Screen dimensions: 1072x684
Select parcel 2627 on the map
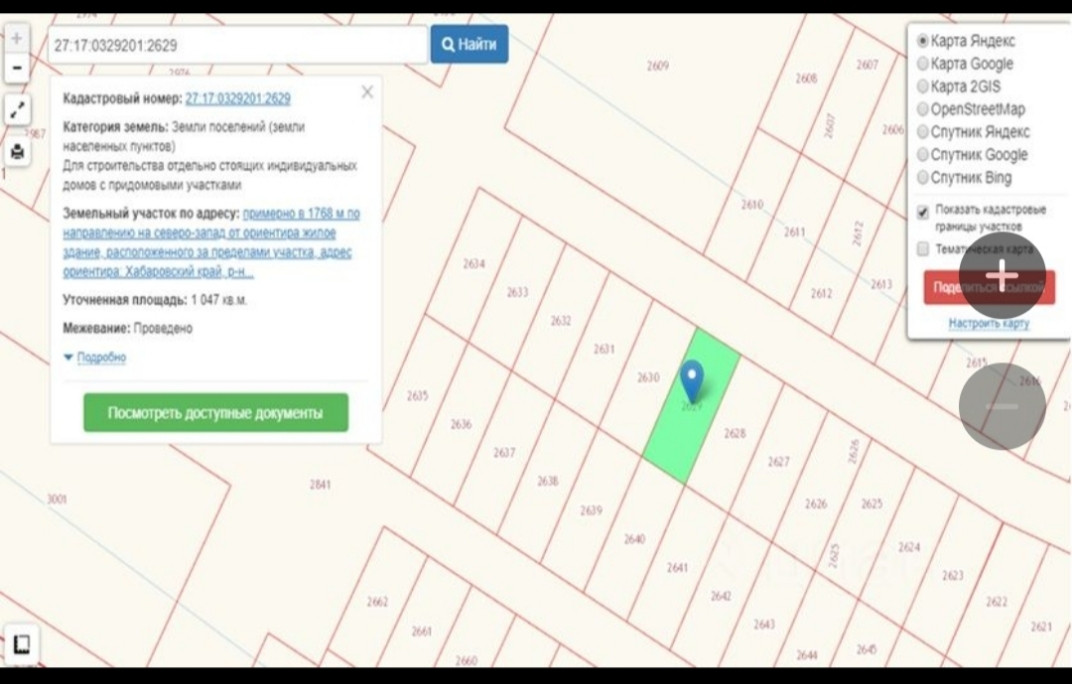pyautogui.click(x=778, y=462)
